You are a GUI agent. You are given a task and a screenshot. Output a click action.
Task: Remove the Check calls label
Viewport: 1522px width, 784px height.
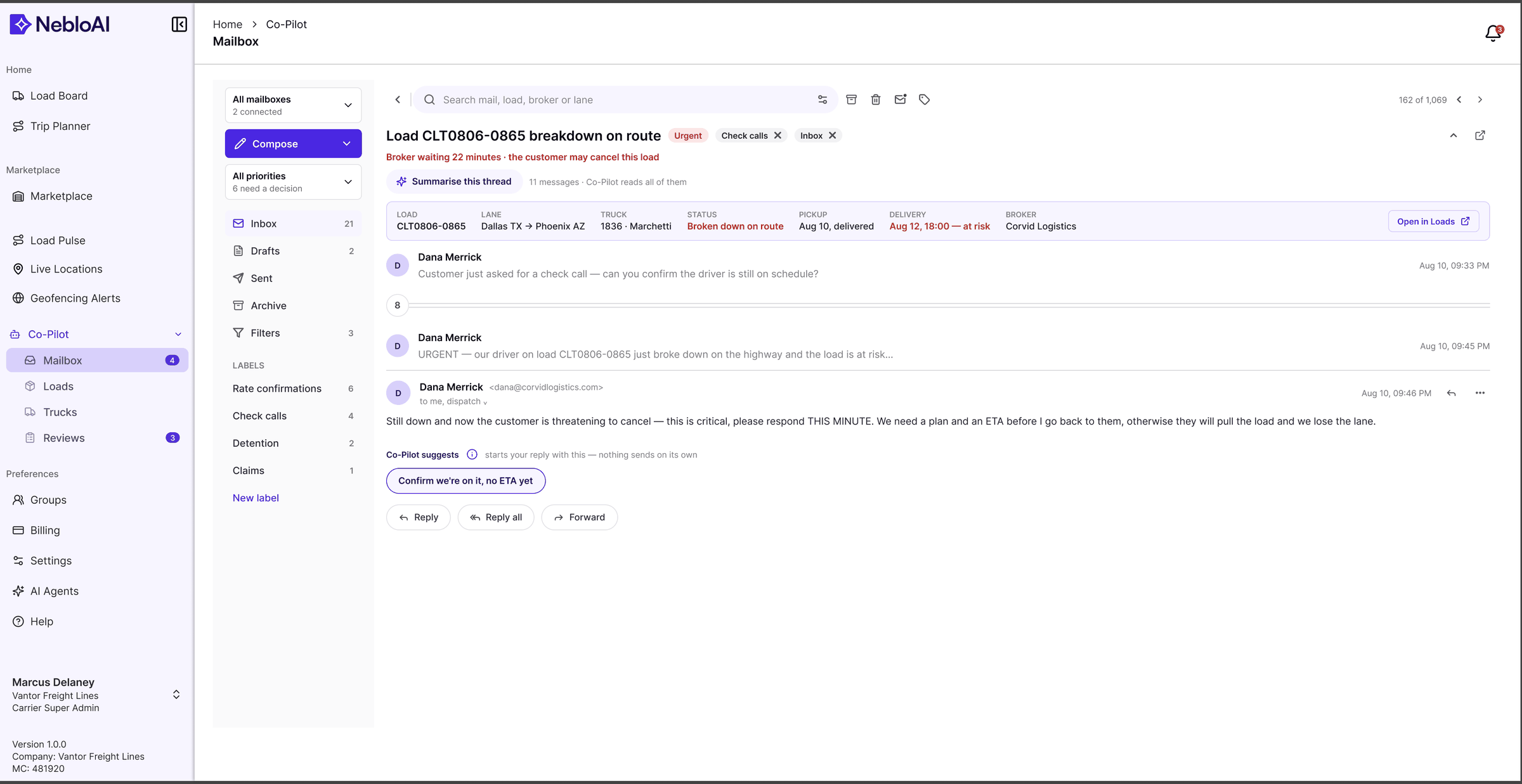pyautogui.click(x=777, y=136)
